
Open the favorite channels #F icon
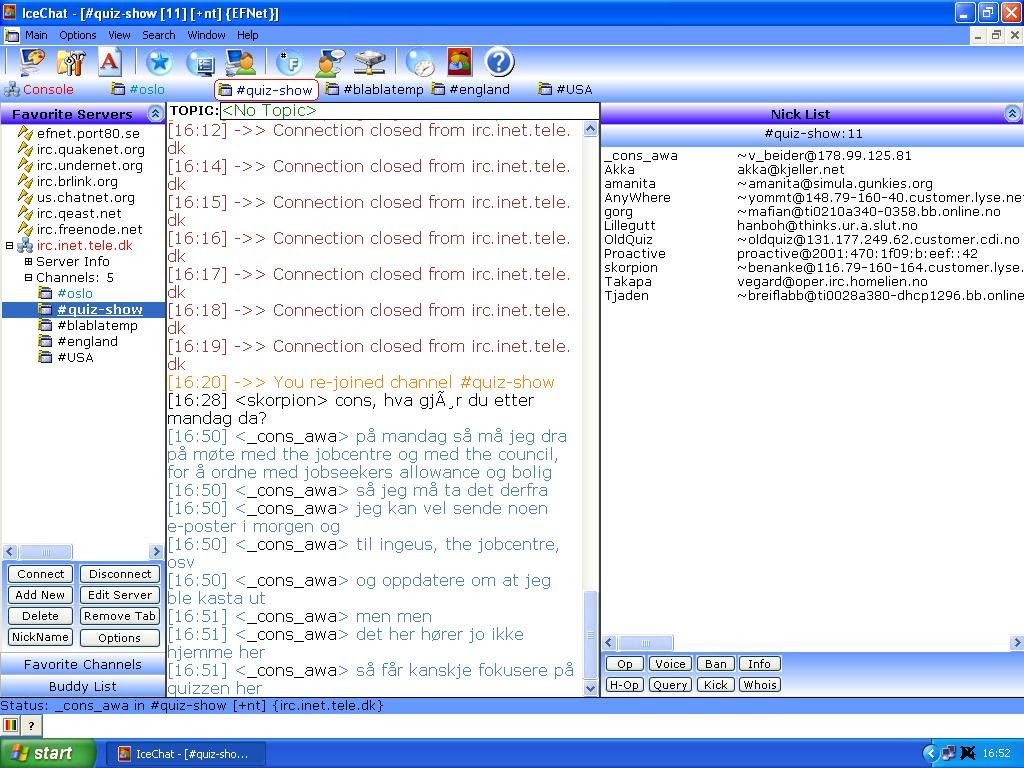pyautogui.click(x=289, y=63)
